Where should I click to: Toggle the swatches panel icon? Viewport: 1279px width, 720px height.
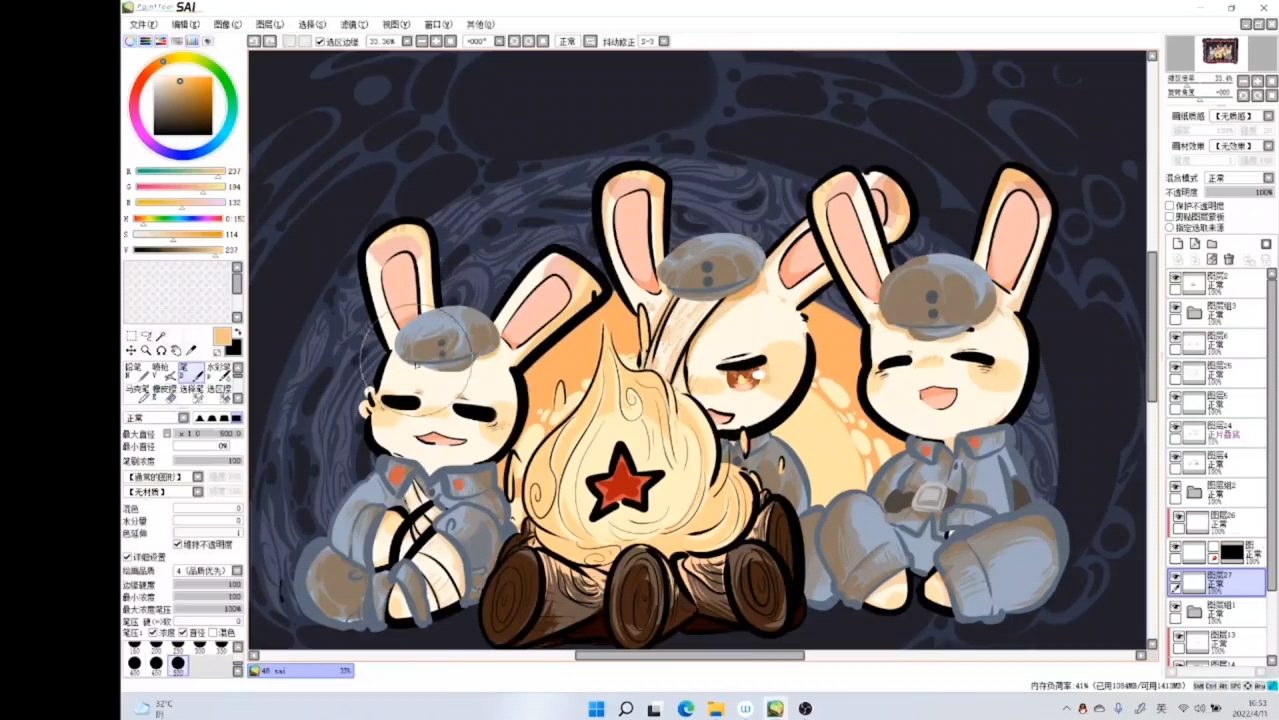coord(192,41)
